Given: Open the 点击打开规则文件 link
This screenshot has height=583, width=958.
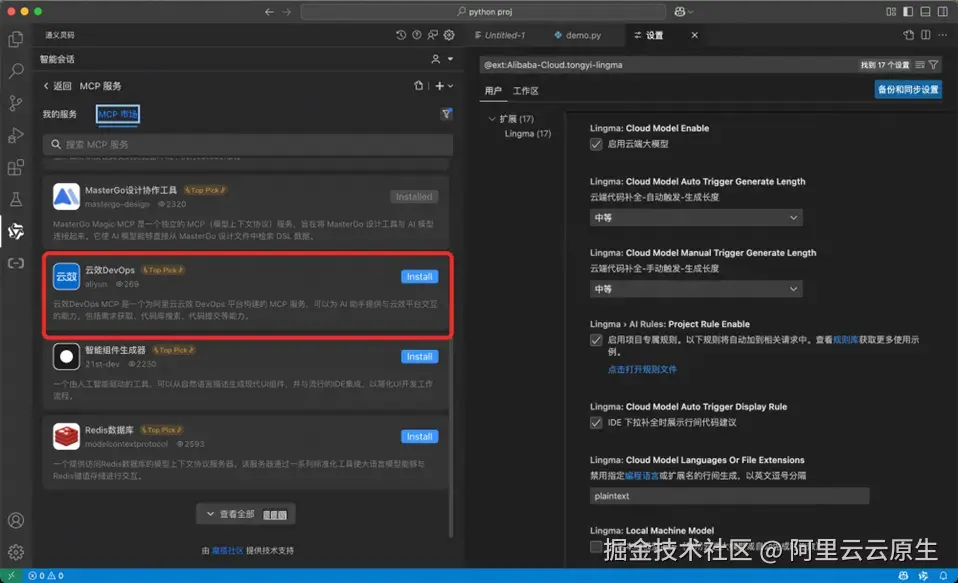Looking at the screenshot, I should click(x=642, y=370).
